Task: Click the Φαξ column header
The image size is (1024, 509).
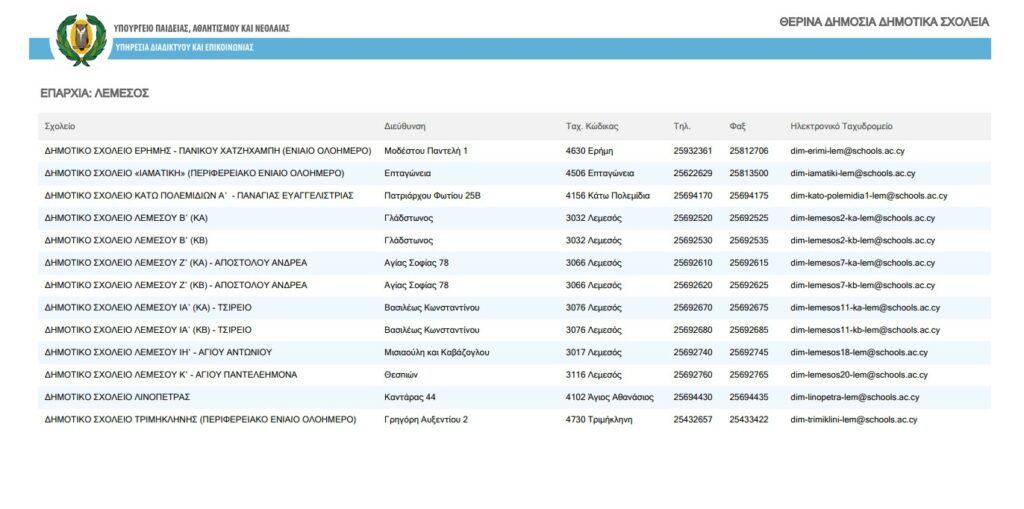Action: (738, 127)
